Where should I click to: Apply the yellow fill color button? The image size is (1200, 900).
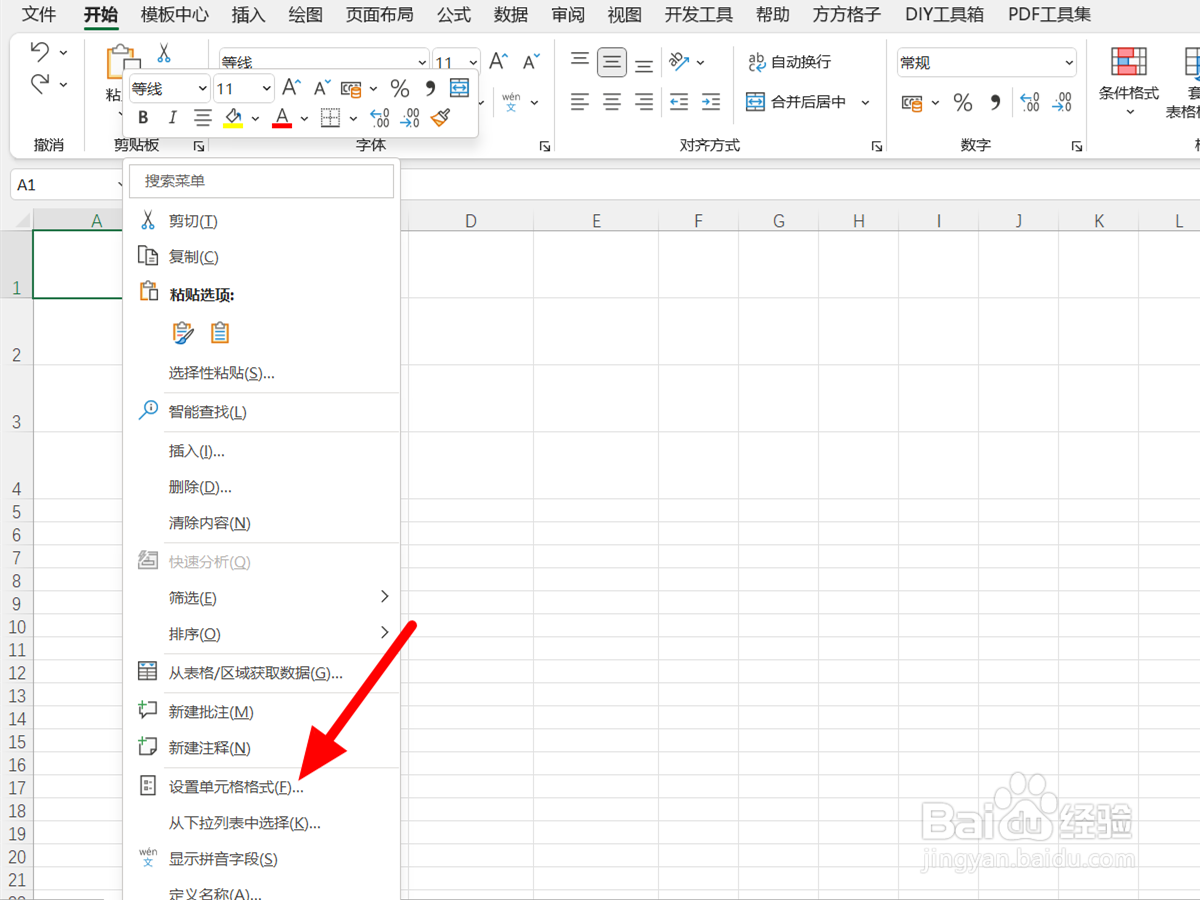pos(233,119)
